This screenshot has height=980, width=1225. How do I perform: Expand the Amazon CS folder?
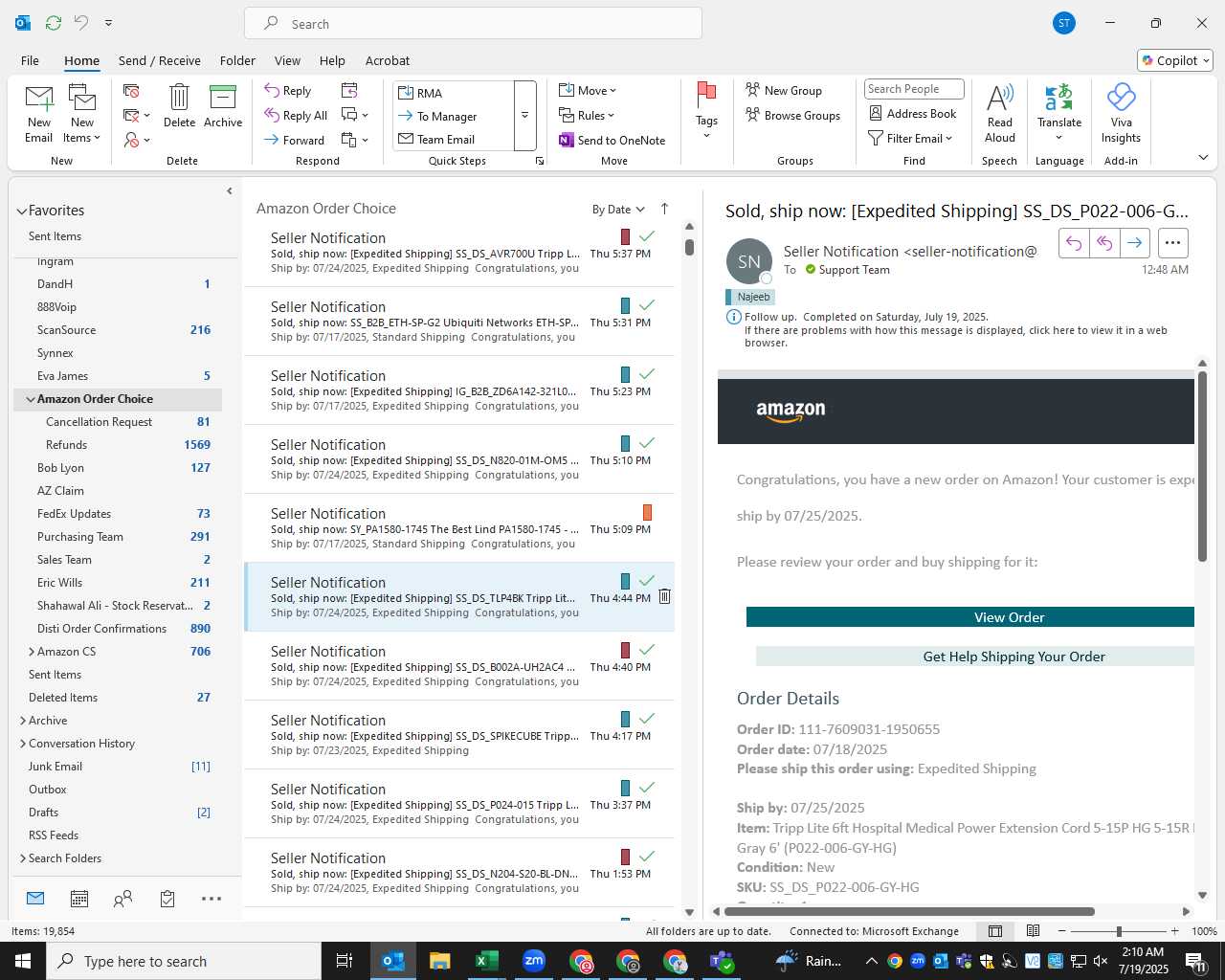(32, 652)
